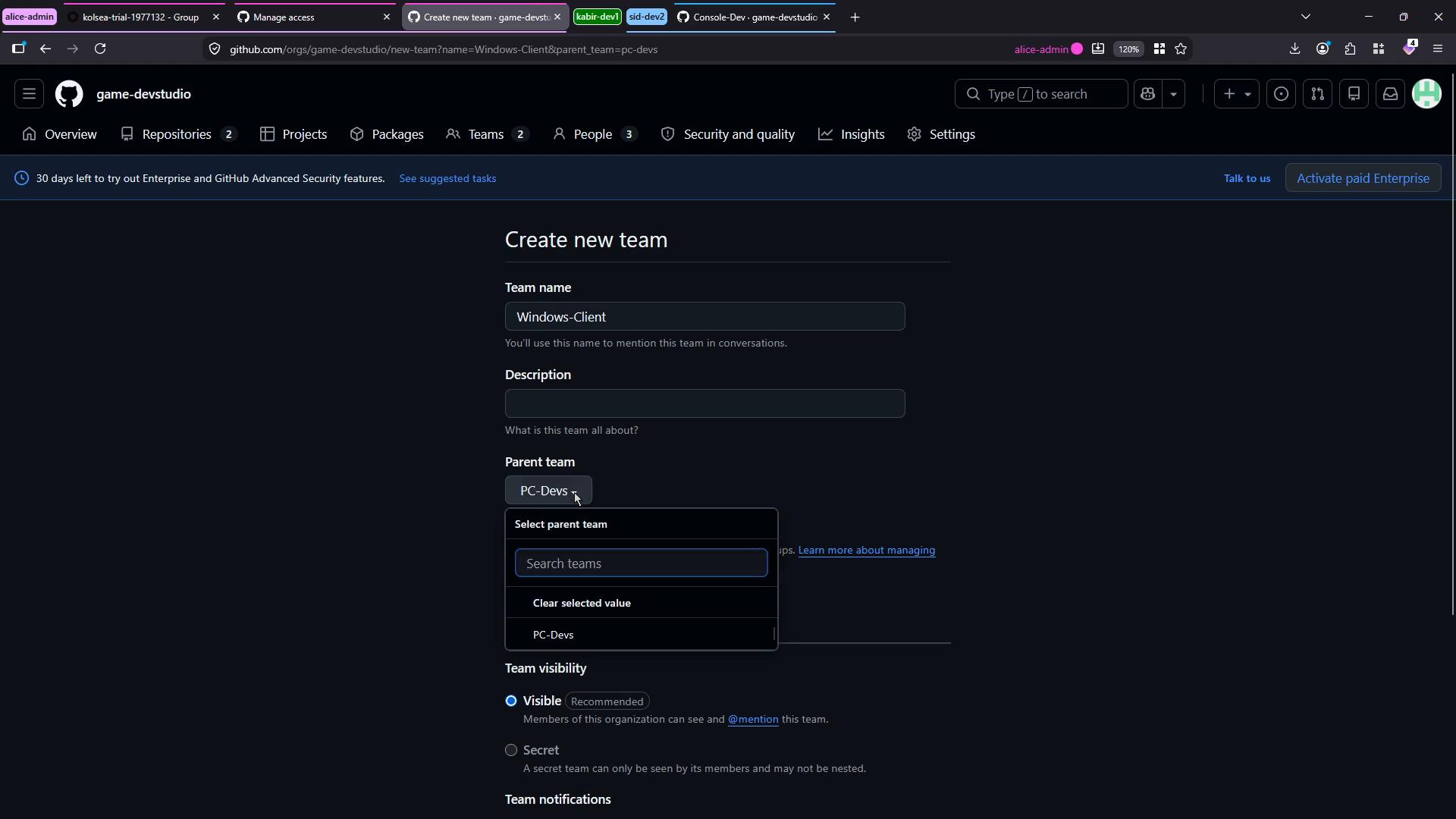Open Learn more about managing link
1456x819 pixels.
click(866, 550)
